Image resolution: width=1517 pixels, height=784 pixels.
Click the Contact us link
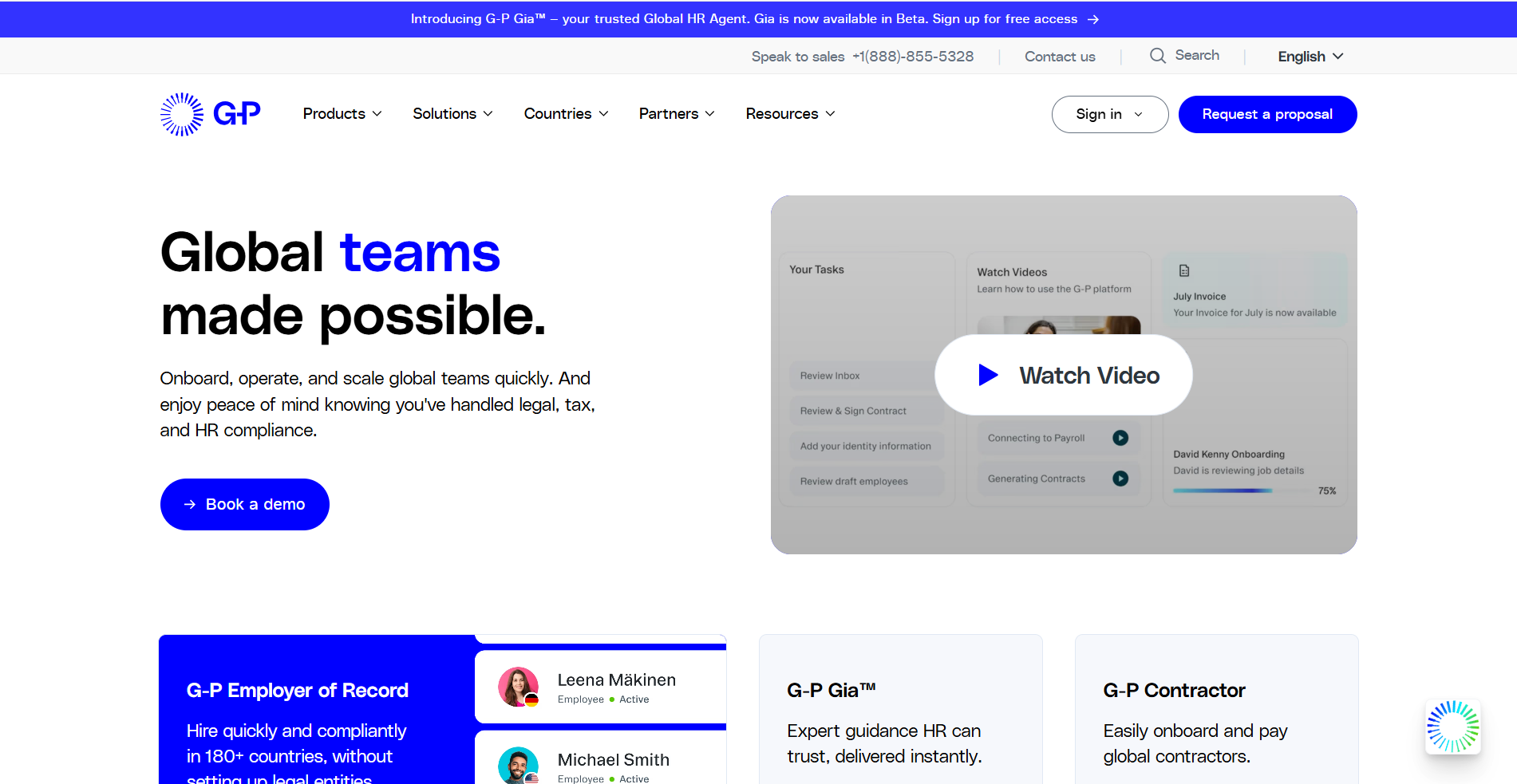coord(1060,57)
